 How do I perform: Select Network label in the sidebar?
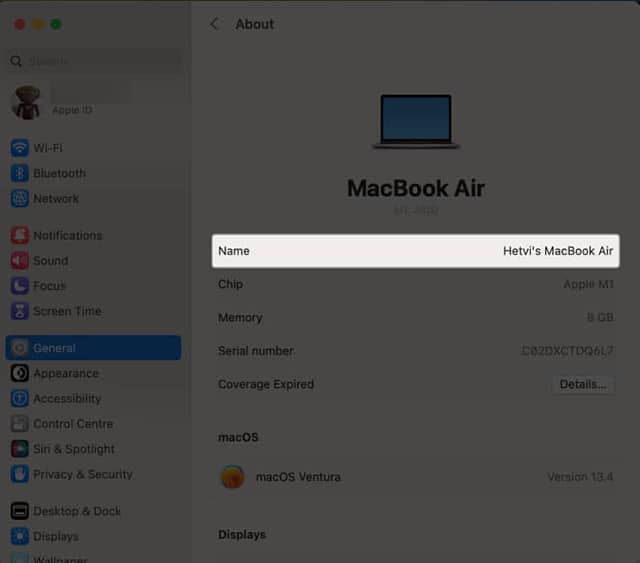(56, 198)
